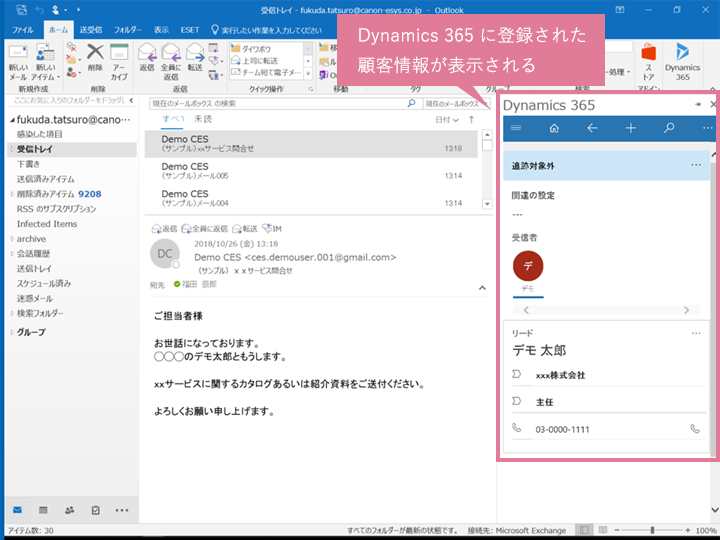
Task: Expand the 削除済みアイテム folder
Action: [12, 194]
